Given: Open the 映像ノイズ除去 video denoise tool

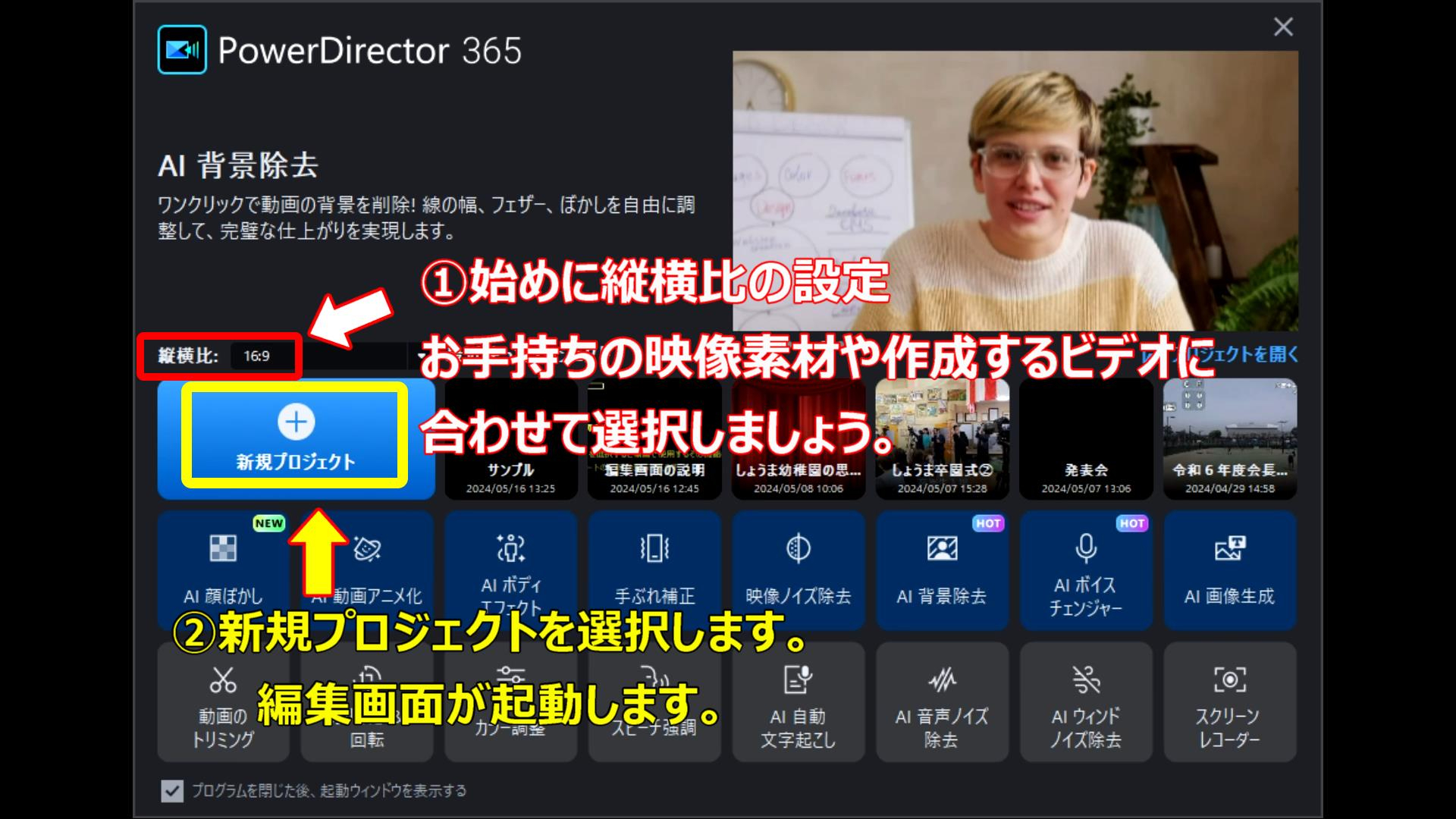Looking at the screenshot, I should pyautogui.click(x=799, y=570).
